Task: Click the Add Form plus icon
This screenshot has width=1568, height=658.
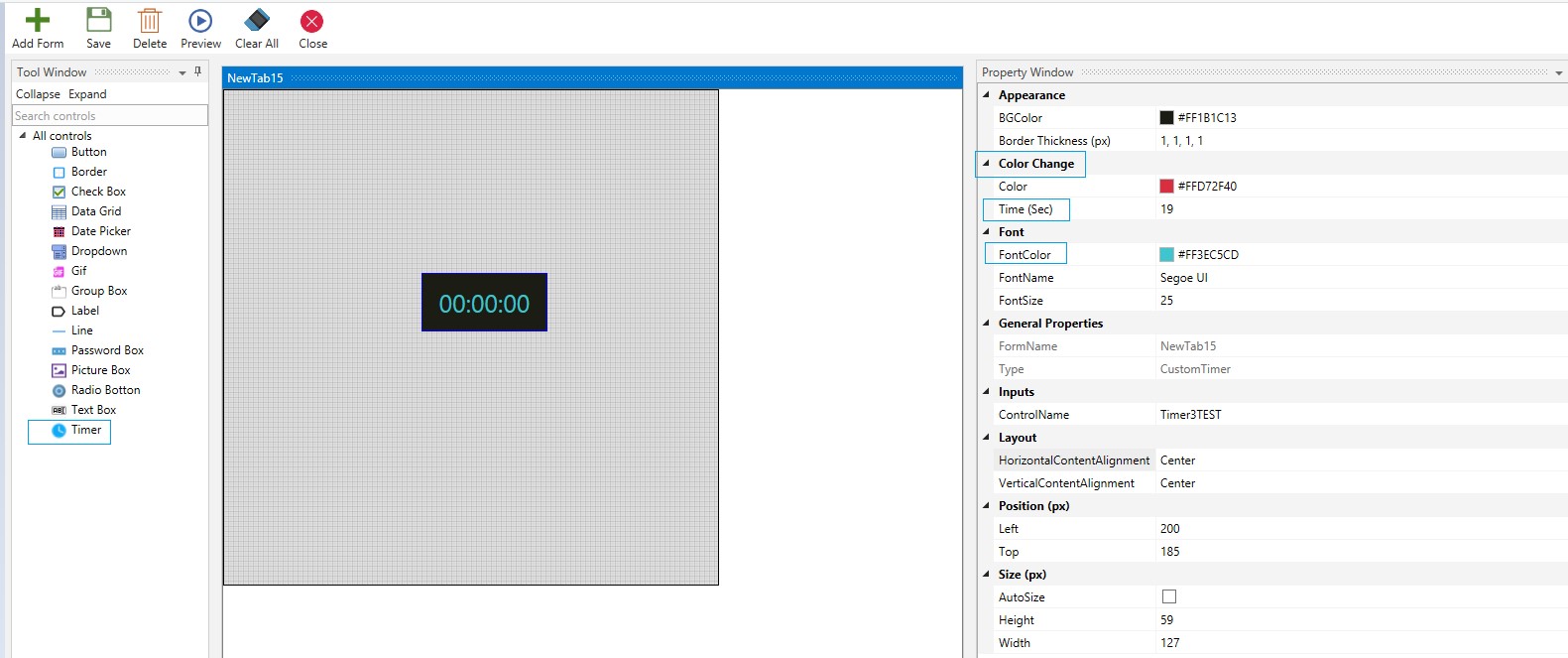Action: point(38,21)
